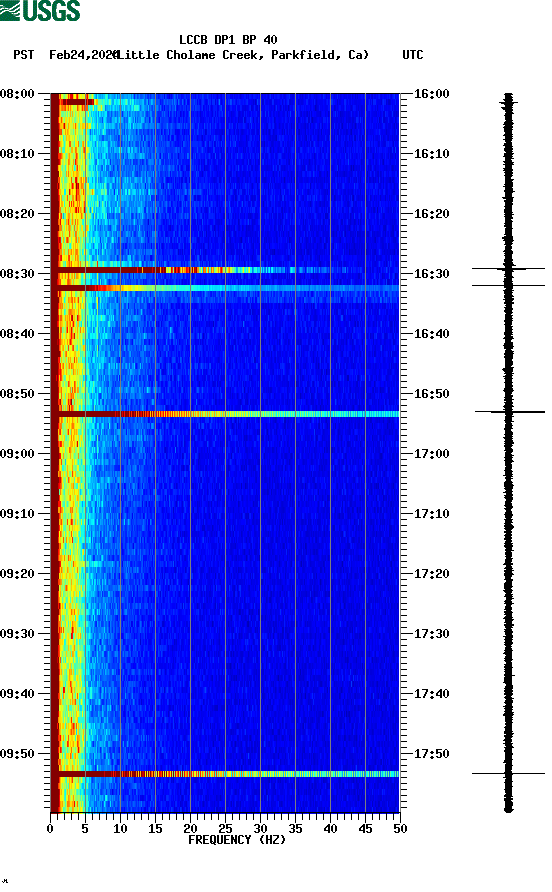Viewport: 552px width, 892px height.
Task: Click the 08:50 PST time label
Action: click(x=17, y=394)
